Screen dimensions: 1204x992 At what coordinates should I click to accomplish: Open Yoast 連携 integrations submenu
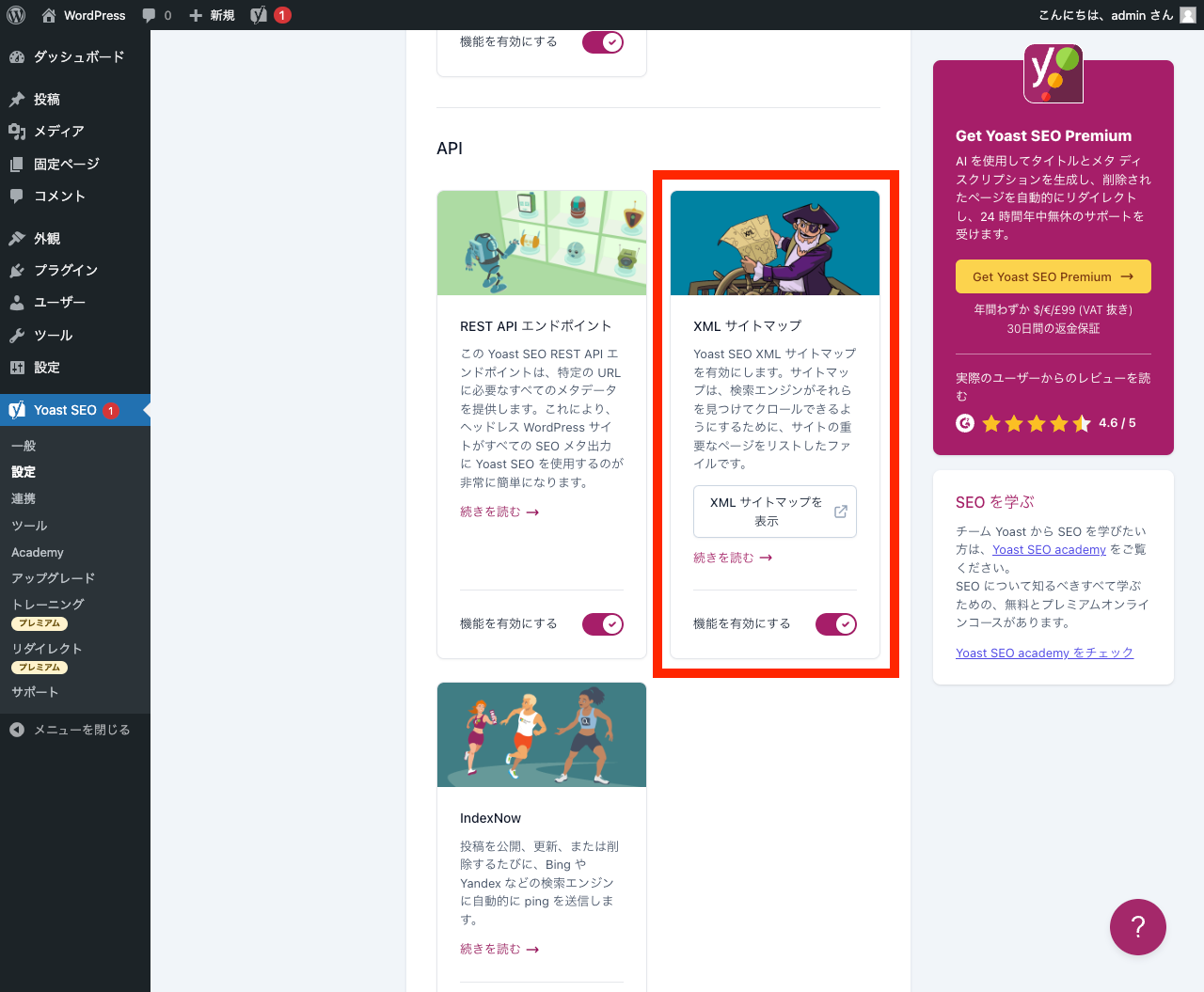pos(24,498)
